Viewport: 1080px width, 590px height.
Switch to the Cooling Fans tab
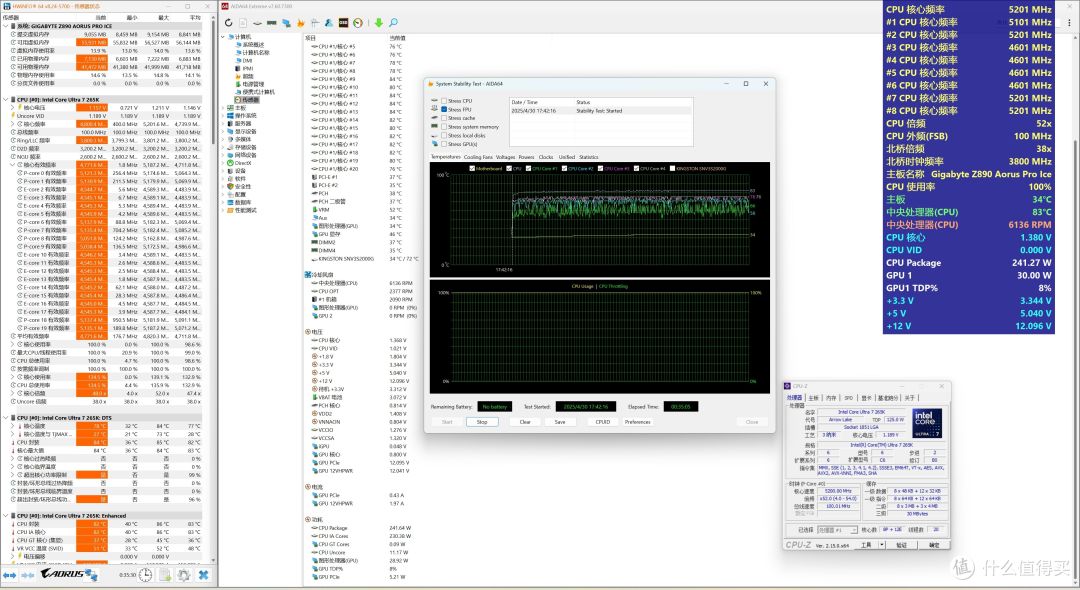[x=478, y=157]
